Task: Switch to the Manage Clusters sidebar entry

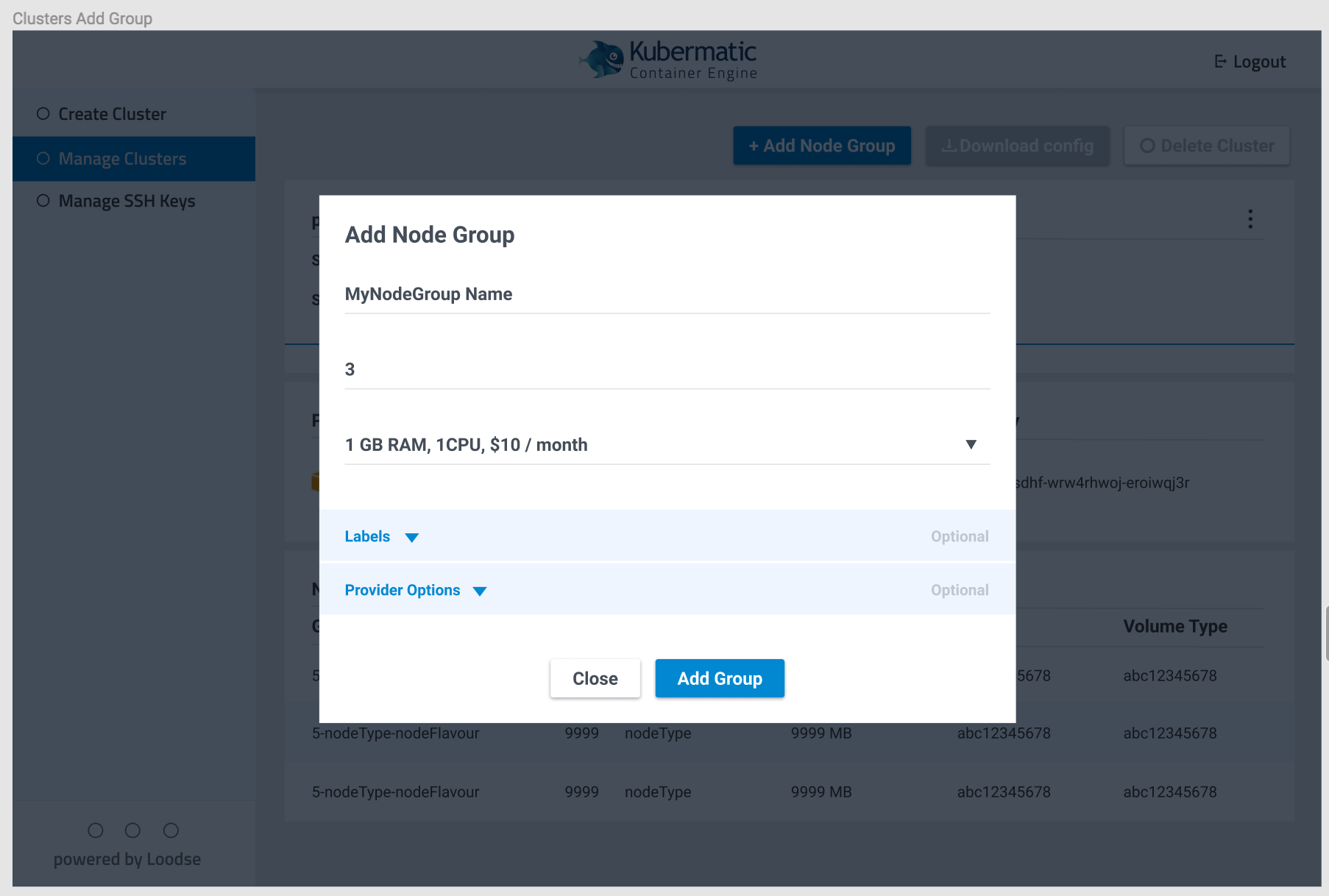Action: (122, 158)
